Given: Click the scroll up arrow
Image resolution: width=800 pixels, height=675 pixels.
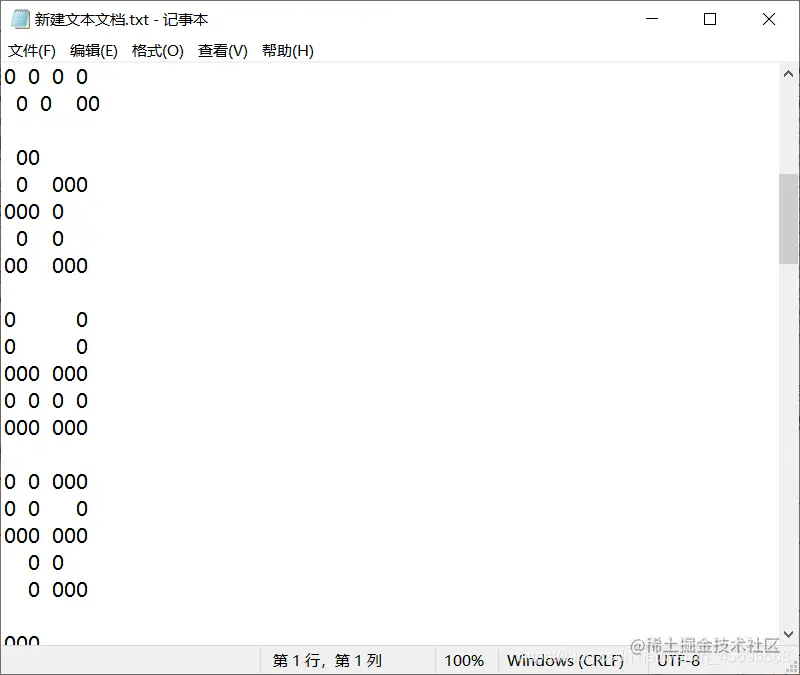Looking at the screenshot, I should 788,74.
